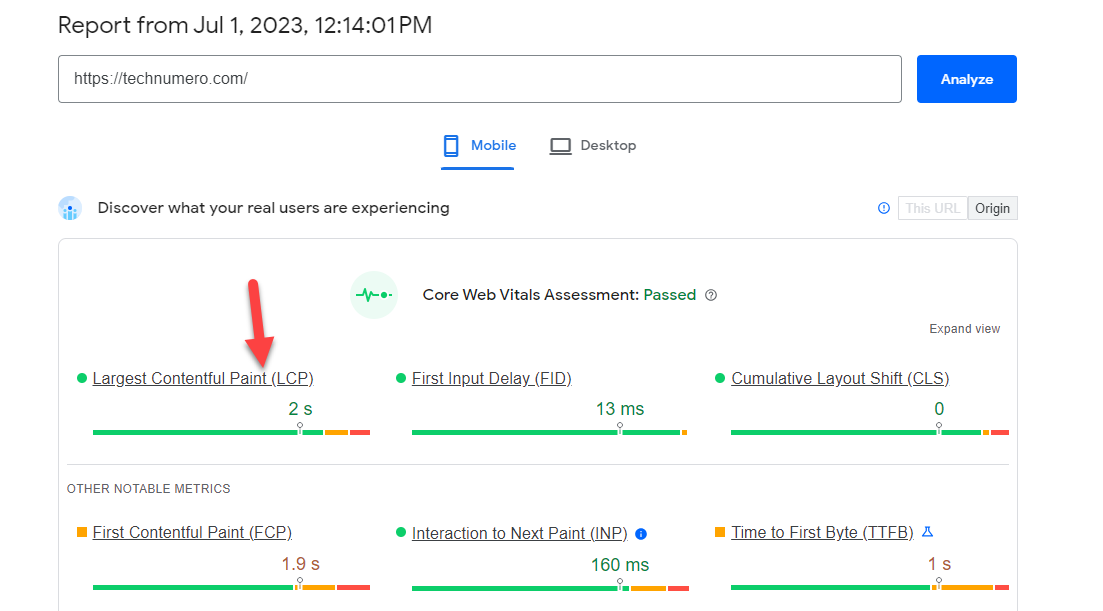Switch to Origin data
Viewport: 1103px width, 611px height.
coord(992,208)
